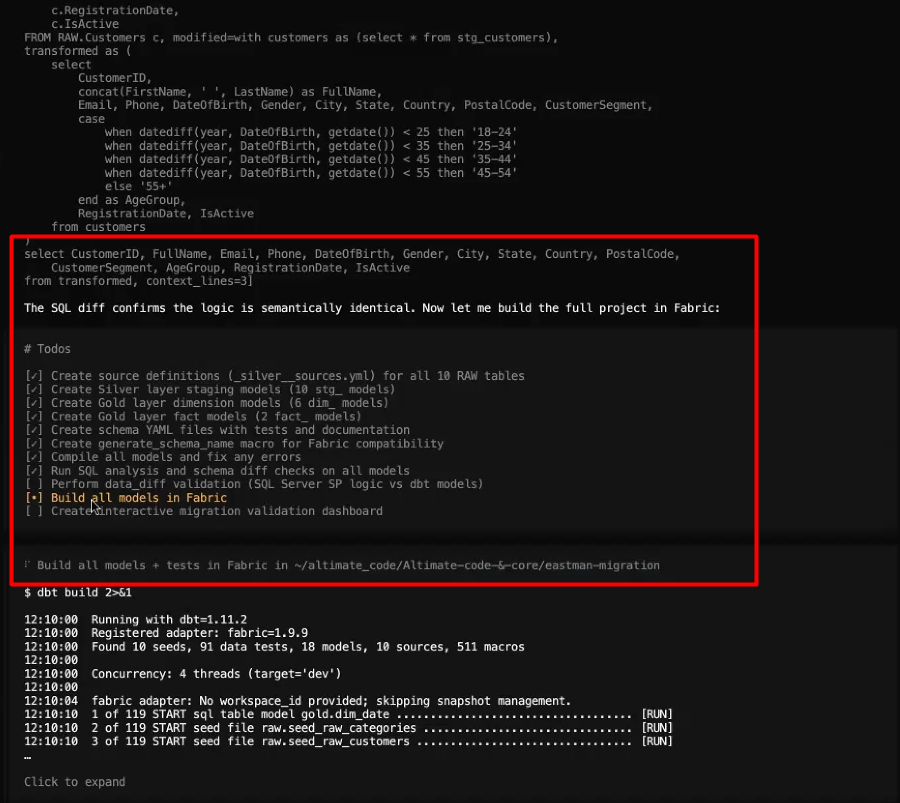Image resolution: width=900 pixels, height=803 pixels.
Task: Toggle checkbox for 'Create schema YAML files' todo
Action: pyautogui.click(x=34, y=430)
